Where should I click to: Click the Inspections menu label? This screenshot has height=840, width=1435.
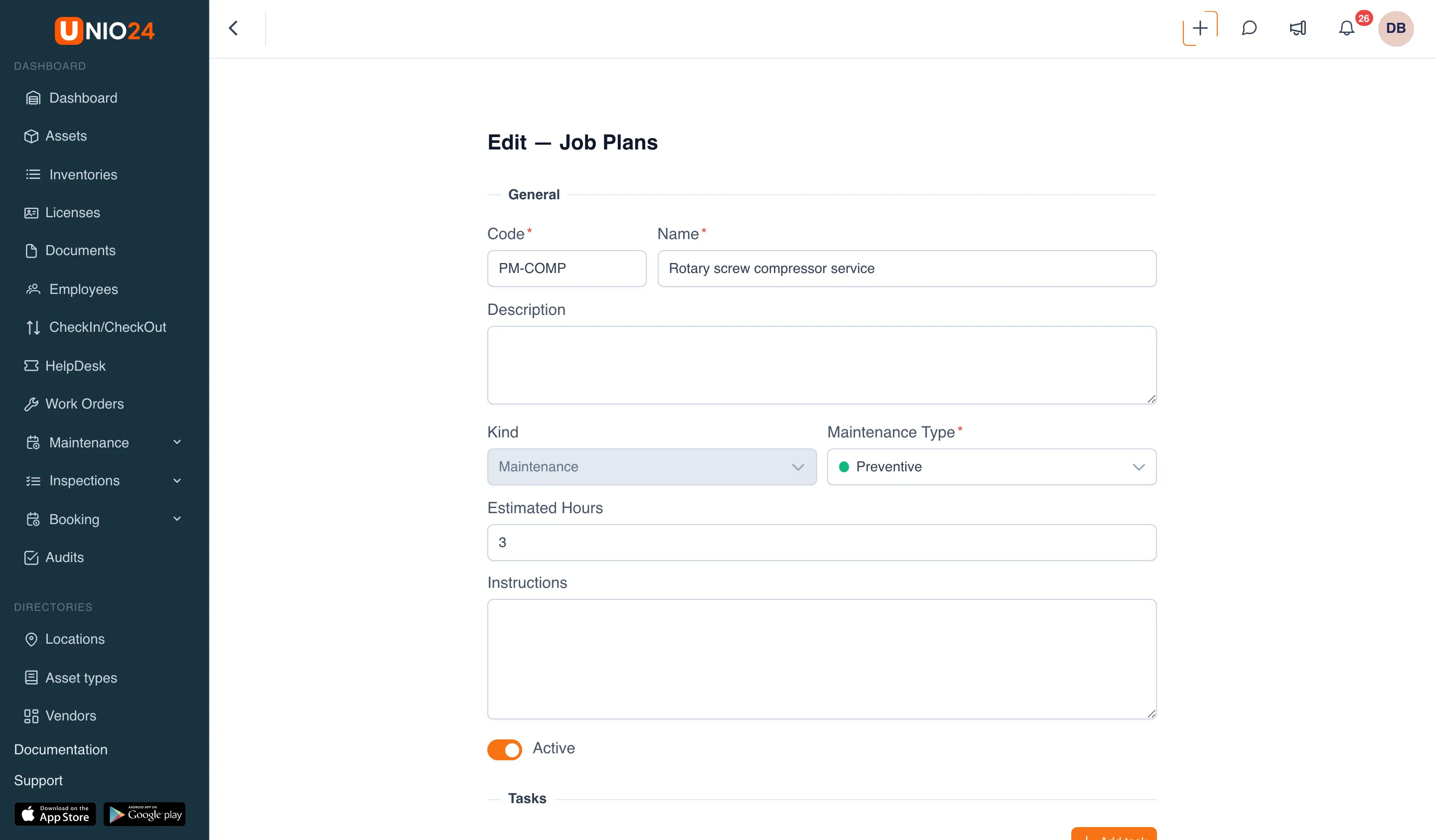(84, 481)
